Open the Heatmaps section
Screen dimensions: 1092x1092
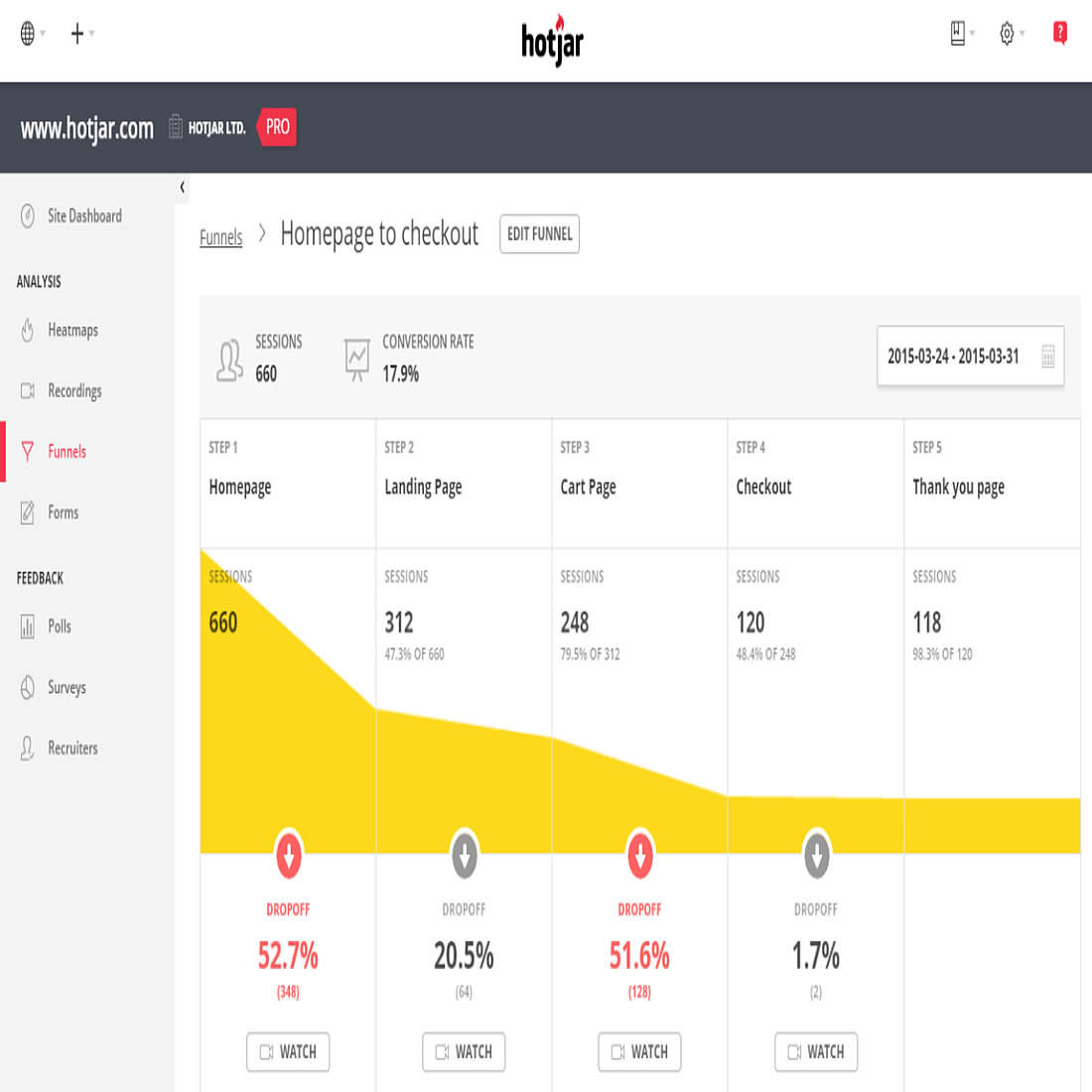pos(71,331)
